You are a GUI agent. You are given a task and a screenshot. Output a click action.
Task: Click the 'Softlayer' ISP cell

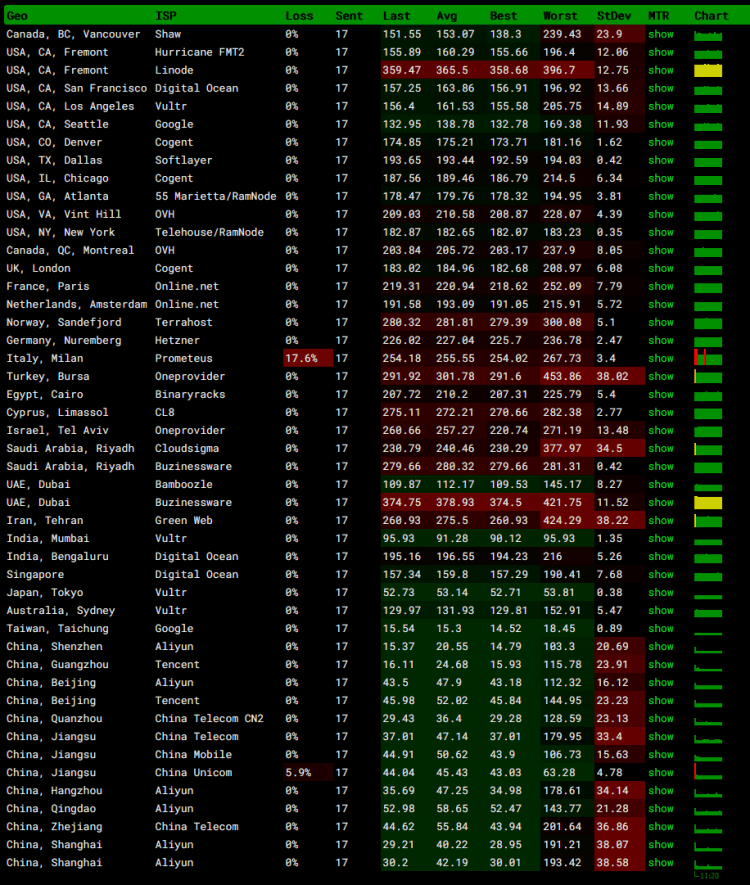[184, 160]
